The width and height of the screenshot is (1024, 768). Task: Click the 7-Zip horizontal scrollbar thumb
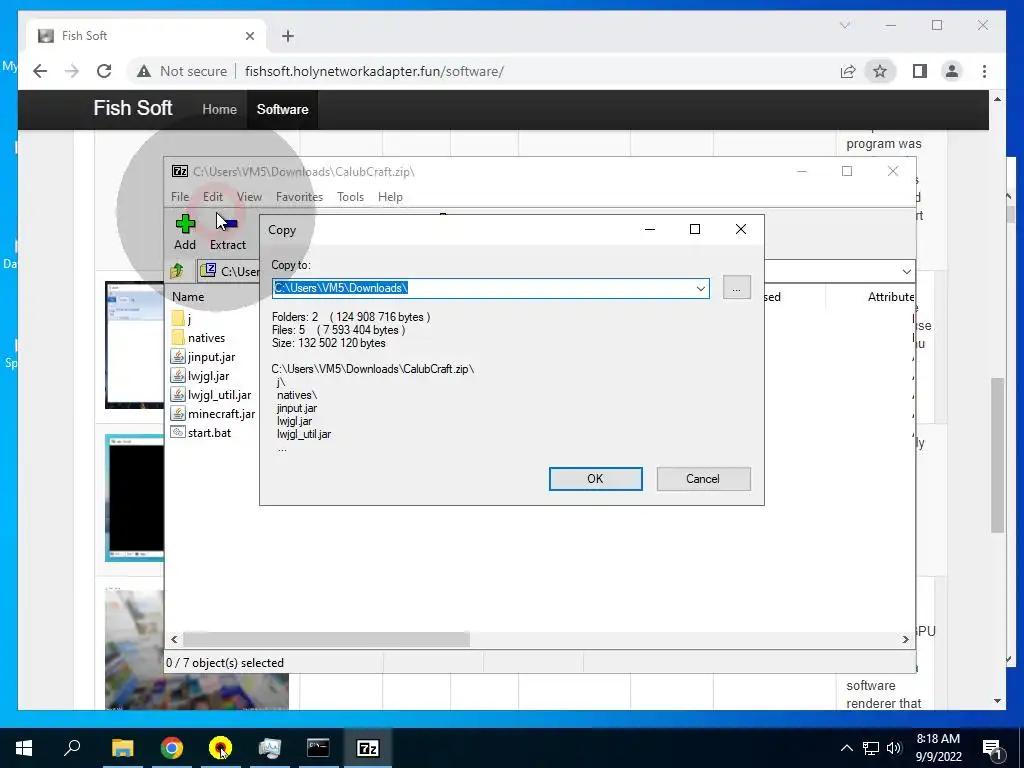326,639
